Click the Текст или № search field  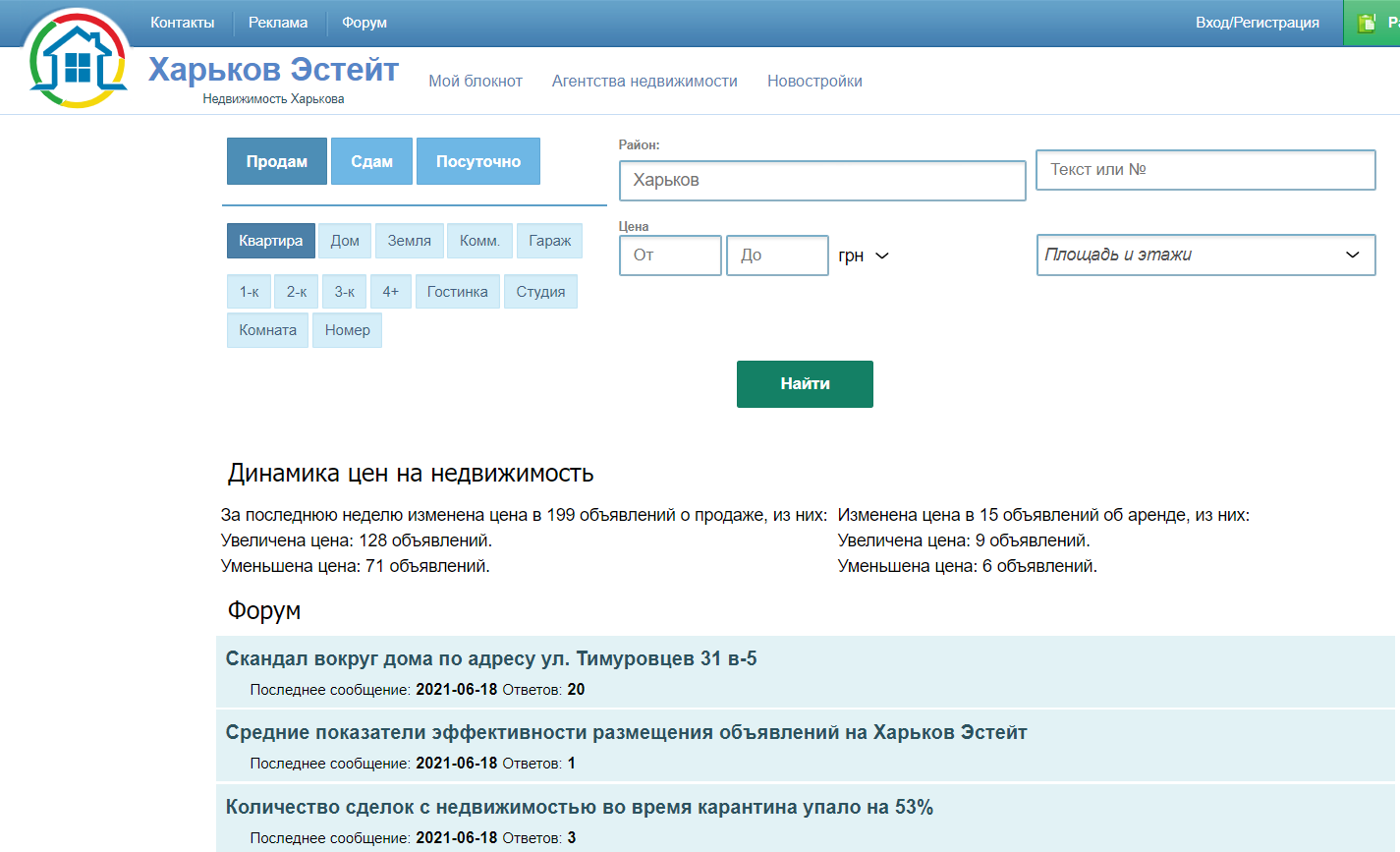(1206, 170)
